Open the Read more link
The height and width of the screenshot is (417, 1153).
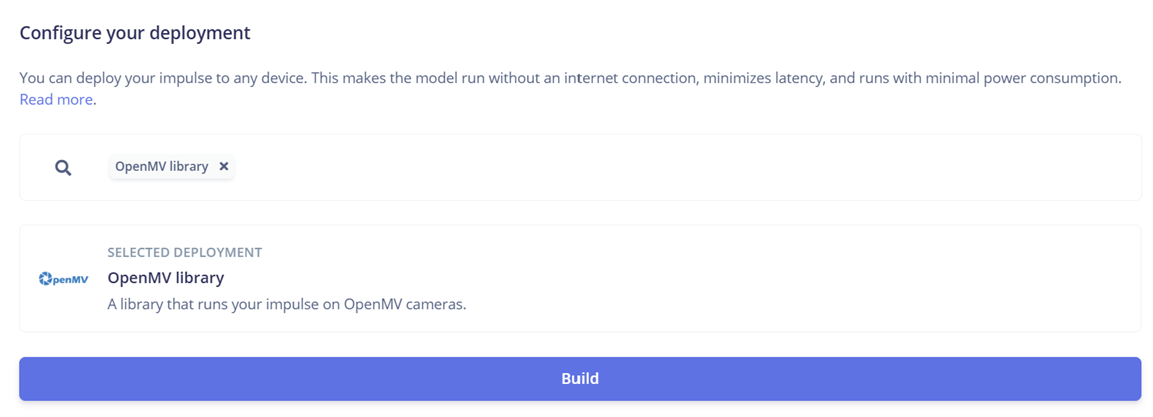pos(56,100)
